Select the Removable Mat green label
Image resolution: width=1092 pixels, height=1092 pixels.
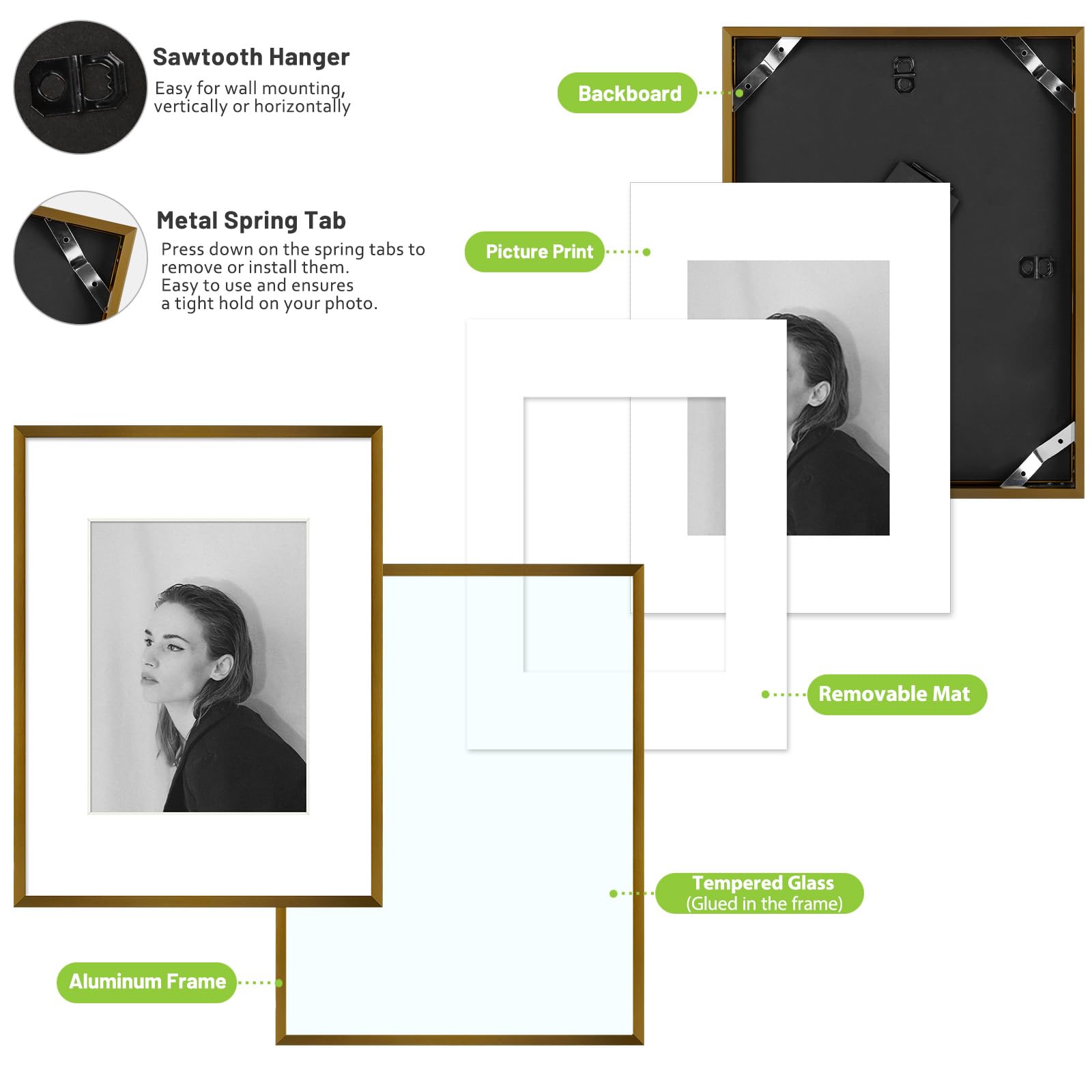[897, 695]
